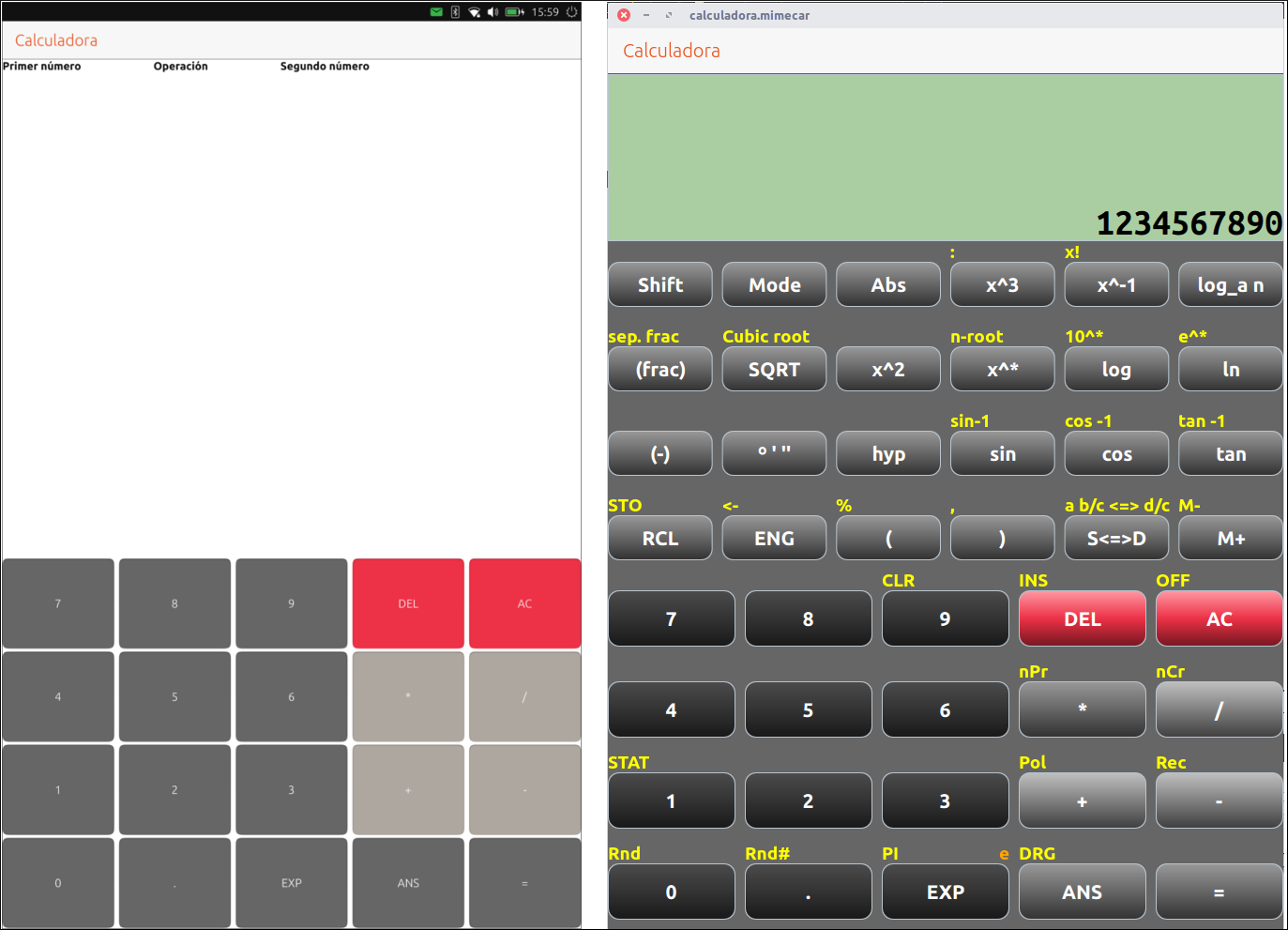Click the S<=>D conversion button
Viewport: 1288px width, 930px height.
point(1116,538)
